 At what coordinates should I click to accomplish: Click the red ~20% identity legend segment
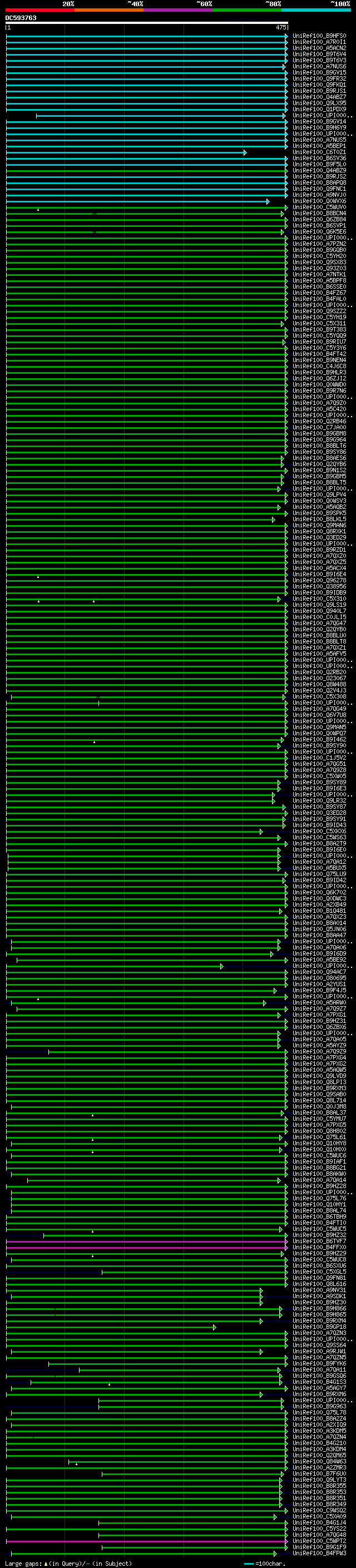point(40,10)
